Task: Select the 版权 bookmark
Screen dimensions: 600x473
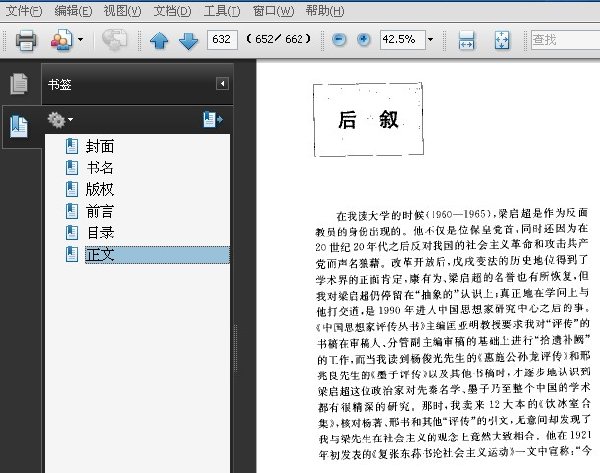Action: tap(99, 189)
